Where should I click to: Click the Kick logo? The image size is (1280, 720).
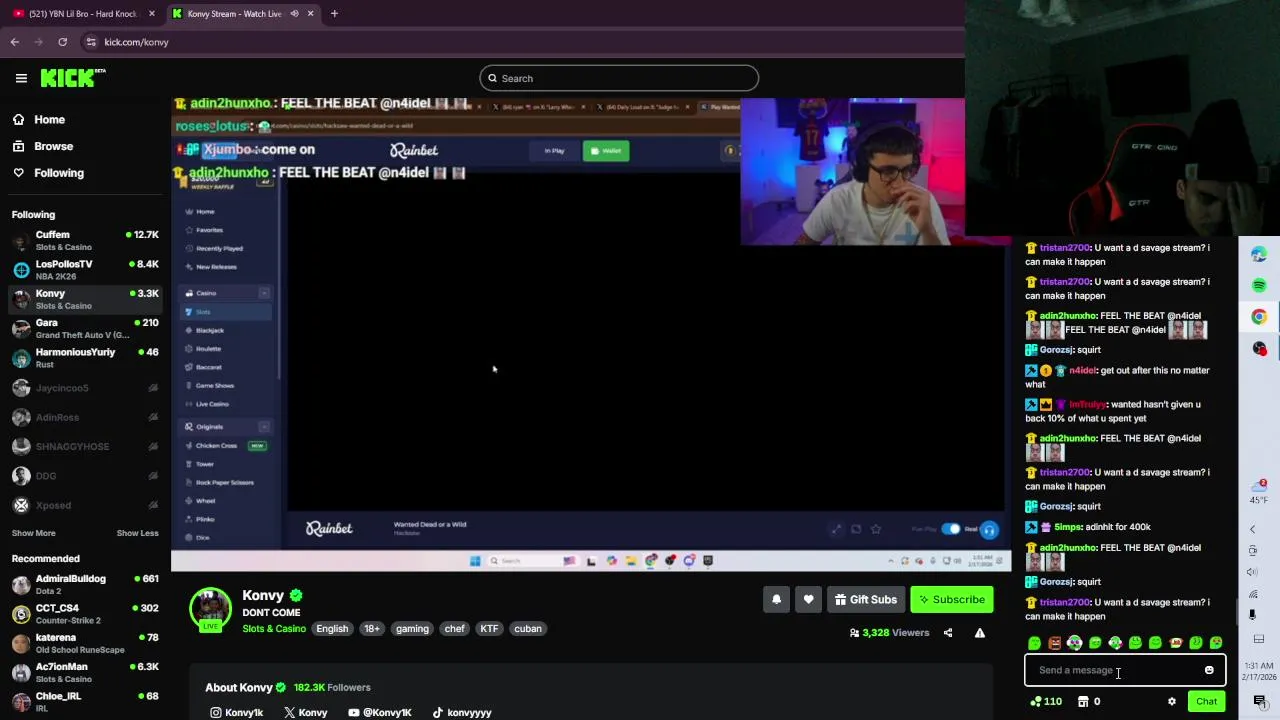coord(72,78)
